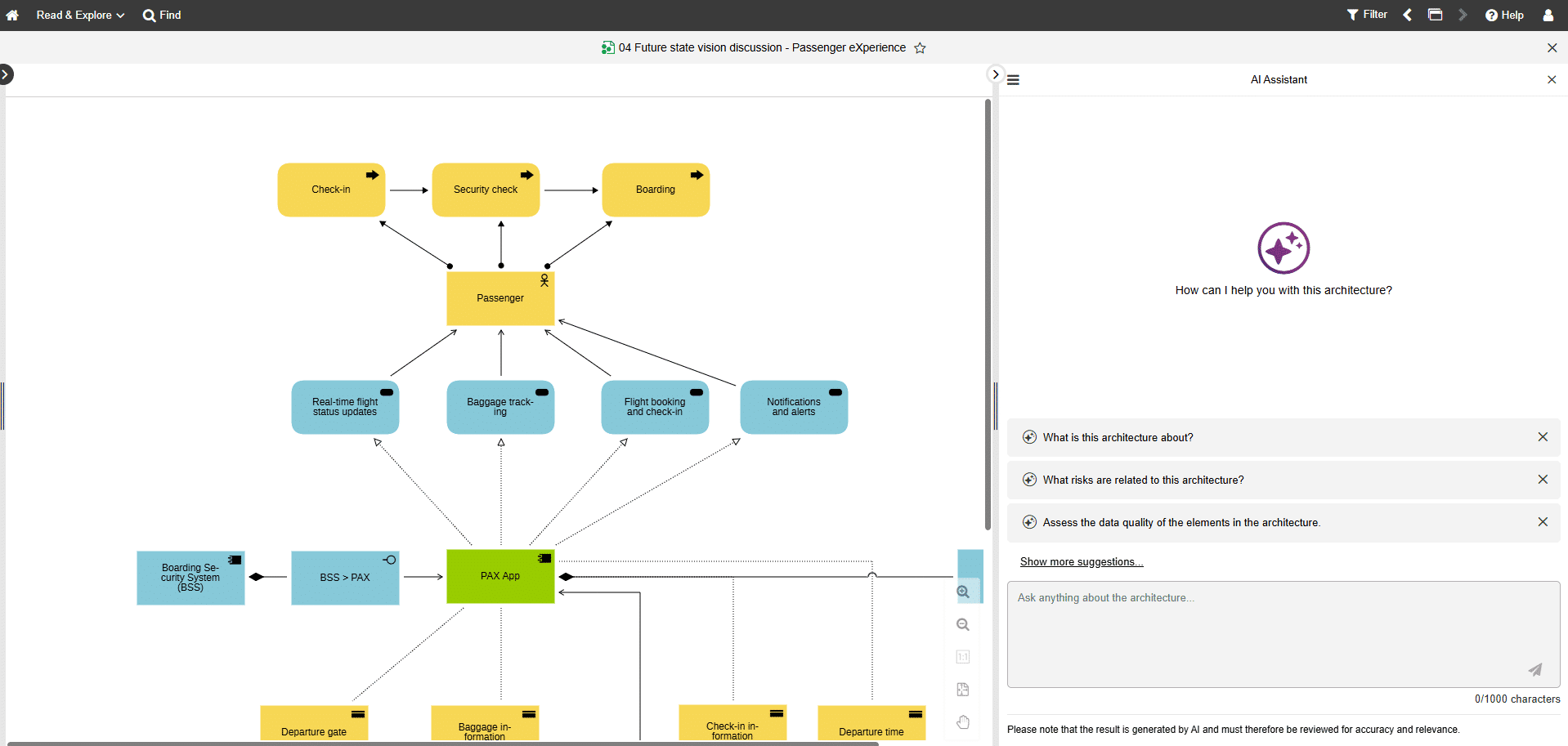This screenshot has width=1568, height=746.
Task: Click Show more suggestions link
Action: point(1081,562)
